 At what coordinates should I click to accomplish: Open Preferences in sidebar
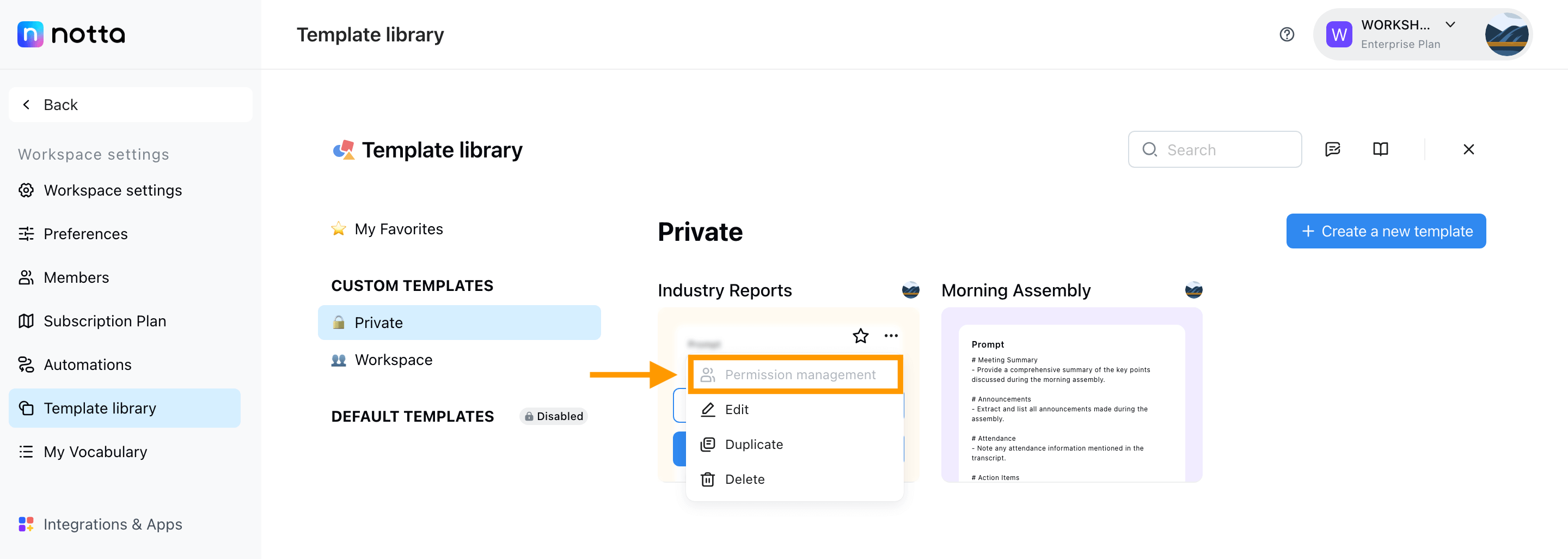pos(125,234)
